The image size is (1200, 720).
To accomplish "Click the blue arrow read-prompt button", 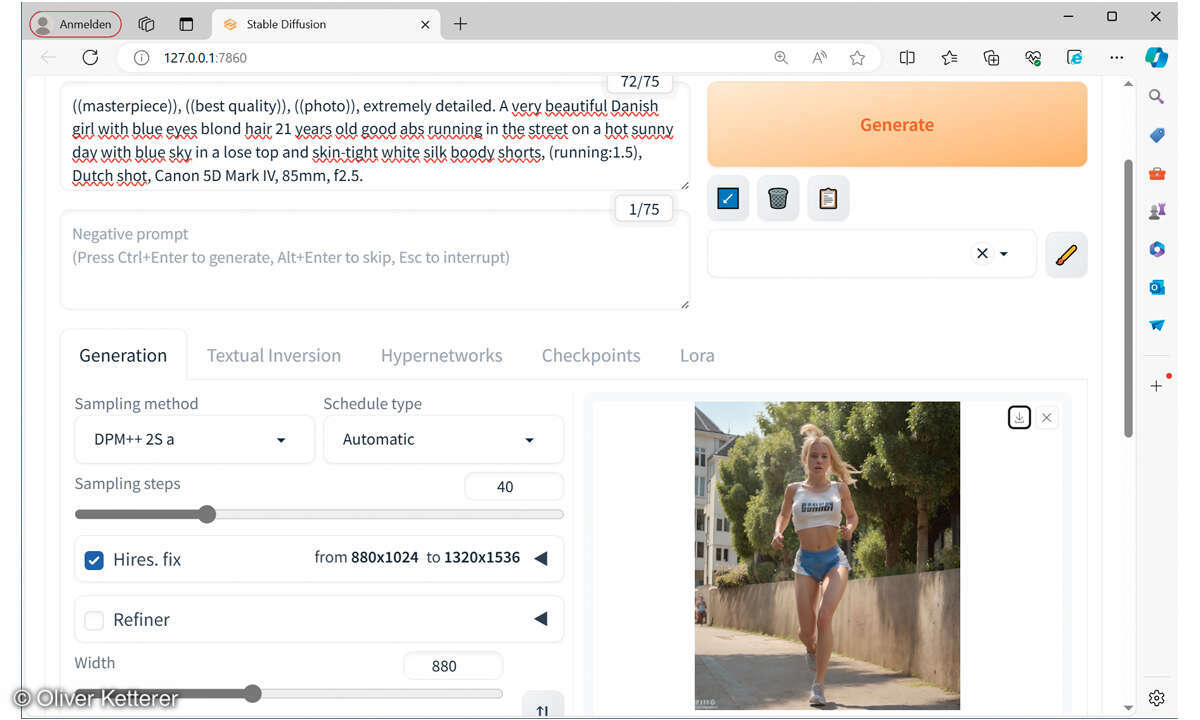I will pos(728,198).
